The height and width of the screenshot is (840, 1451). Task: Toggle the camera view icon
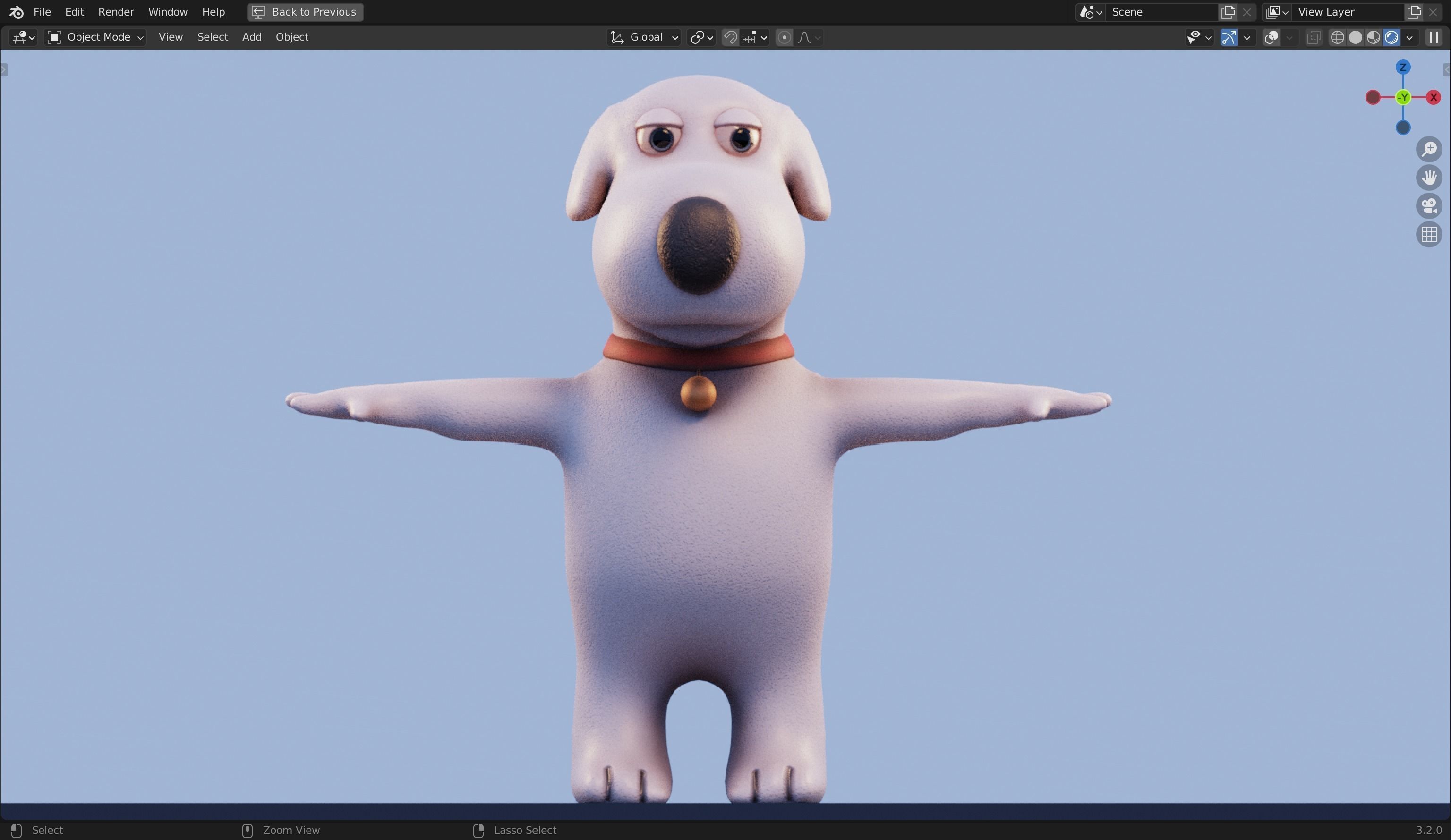(x=1429, y=205)
